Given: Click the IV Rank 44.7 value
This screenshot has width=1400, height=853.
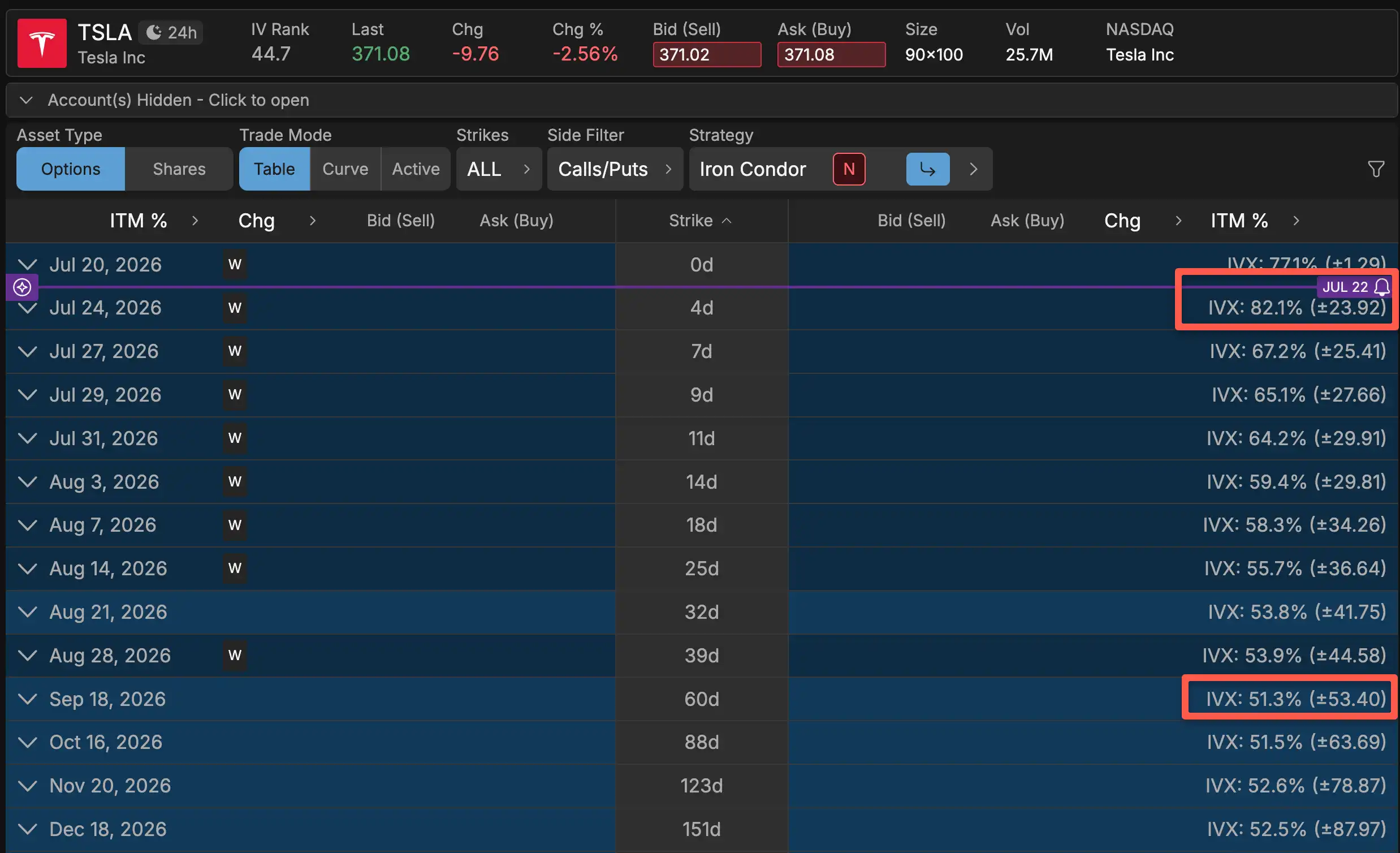Looking at the screenshot, I should 271,54.
